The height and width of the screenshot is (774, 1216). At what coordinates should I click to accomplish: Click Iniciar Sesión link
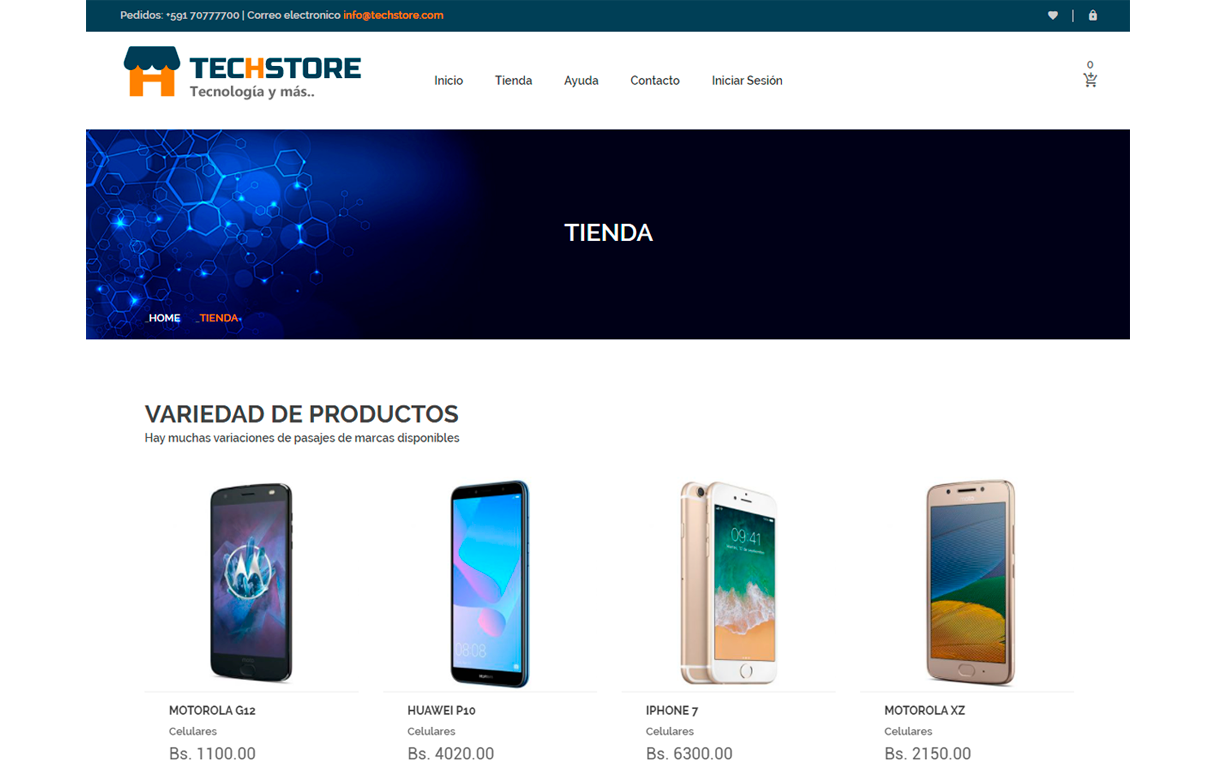click(x=747, y=81)
